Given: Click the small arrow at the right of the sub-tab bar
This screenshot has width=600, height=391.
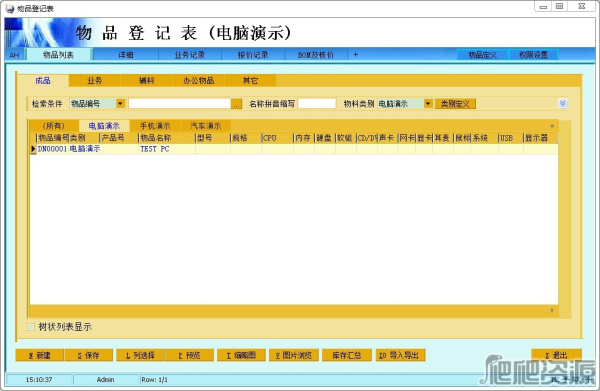Looking at the screenshot, I should pyautogui.click(x=552, y=126).
